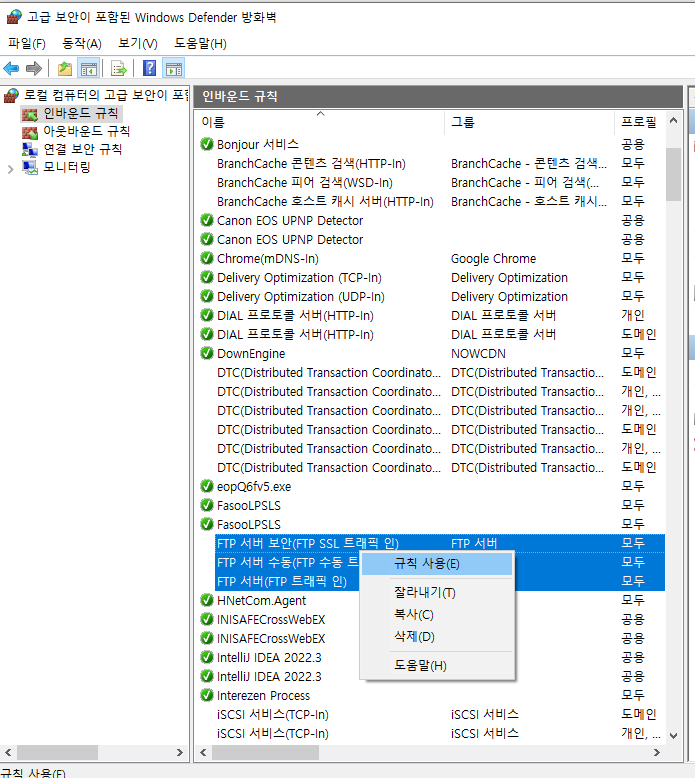This screenshot has width=695, height=778.
Task: Select the BranchCache 호스트 캐시 서버(HTTP-In) rule
Action: [325, 201]
